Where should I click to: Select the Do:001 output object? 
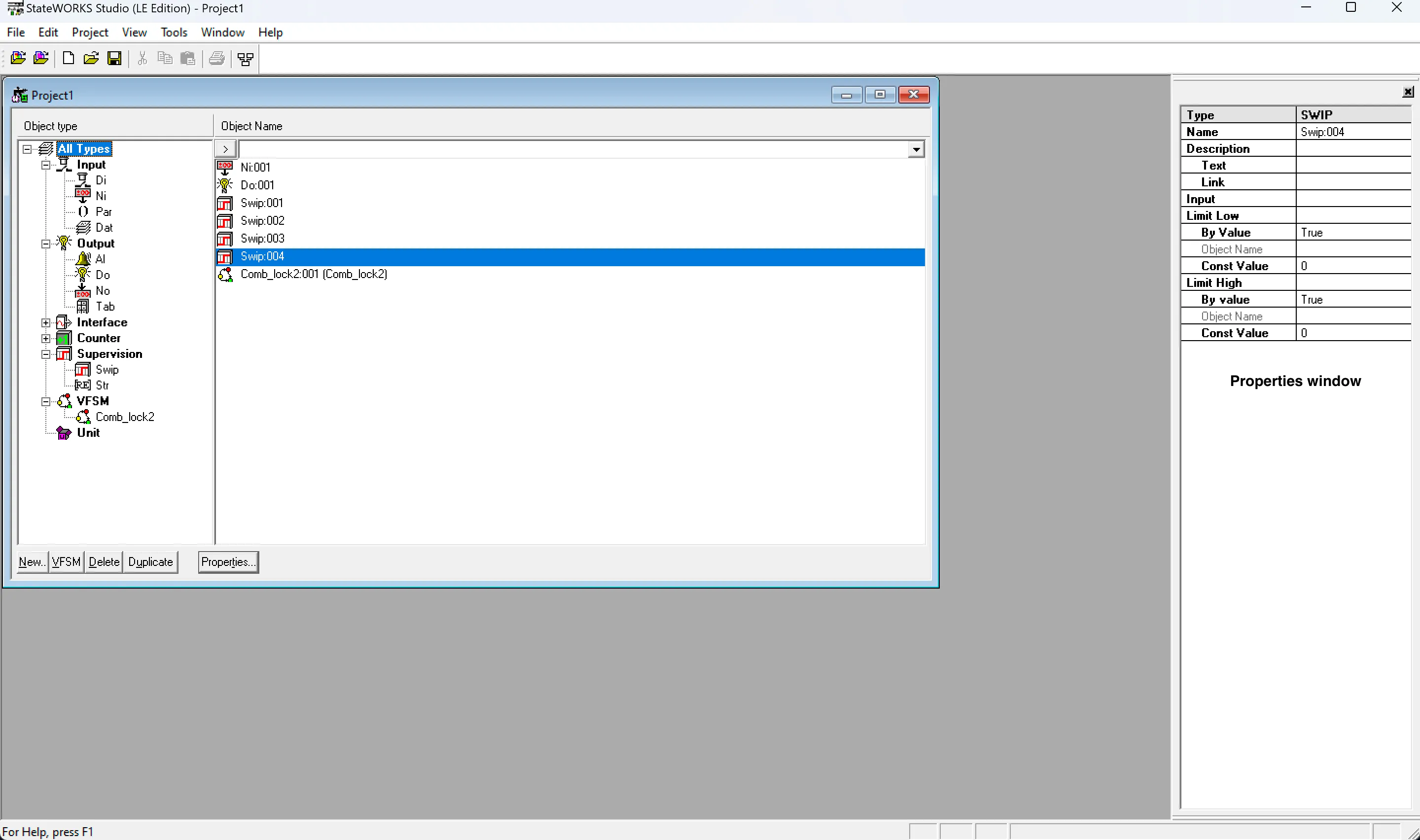point(257,184)
